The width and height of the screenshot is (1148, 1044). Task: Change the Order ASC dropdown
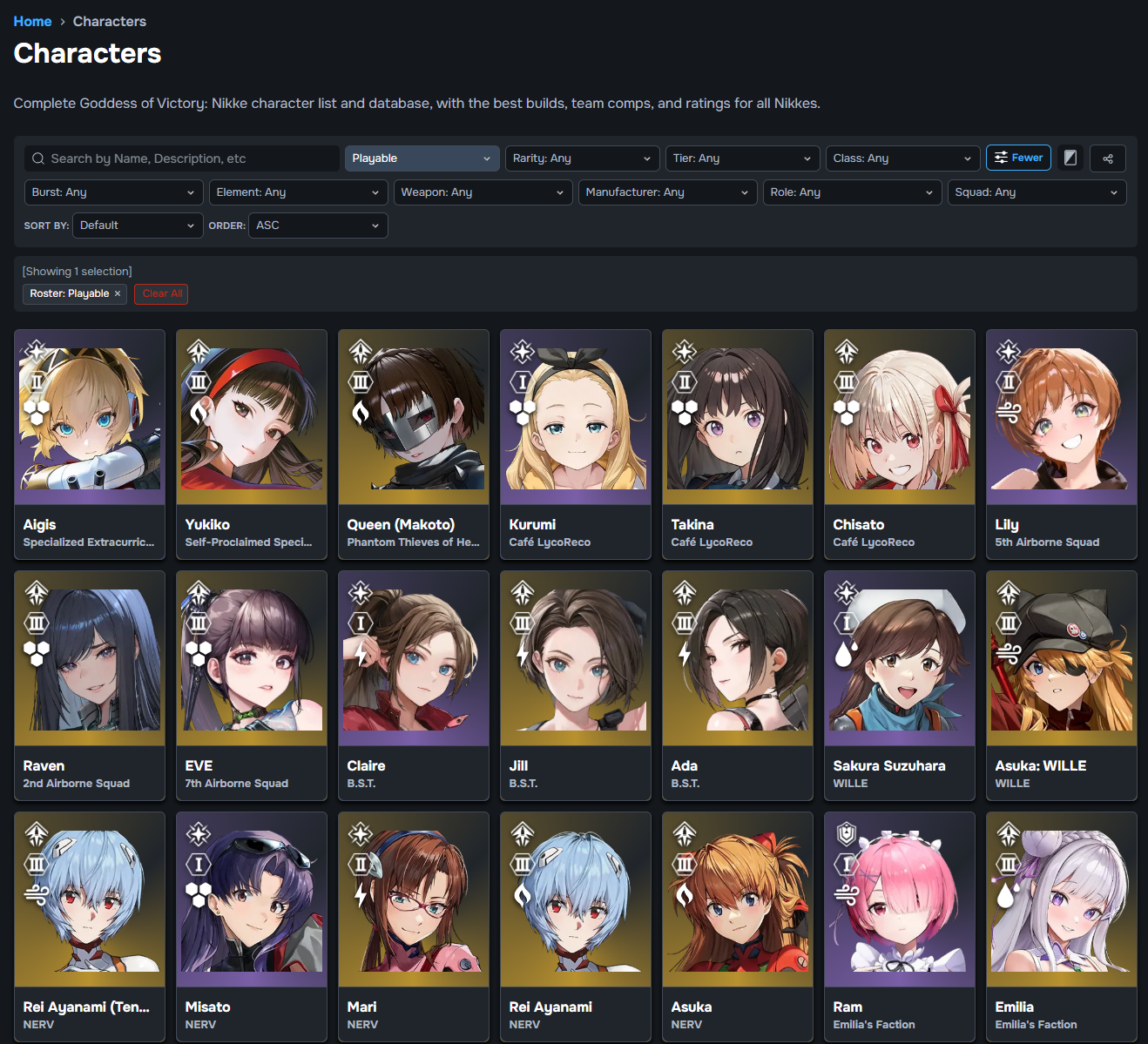319,226
